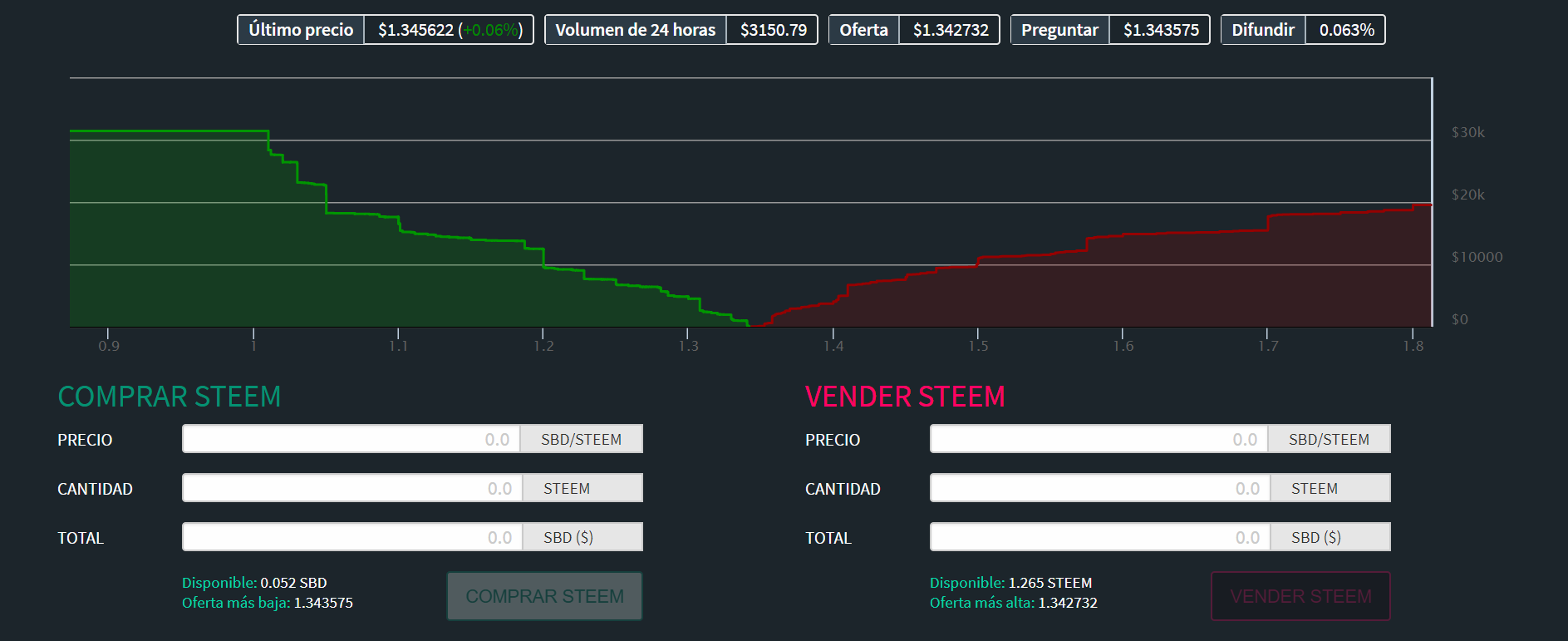The image size is (1568, 641).
Task: Click the VENDER STEEM section heading
Action: click(x=905, y=397)
